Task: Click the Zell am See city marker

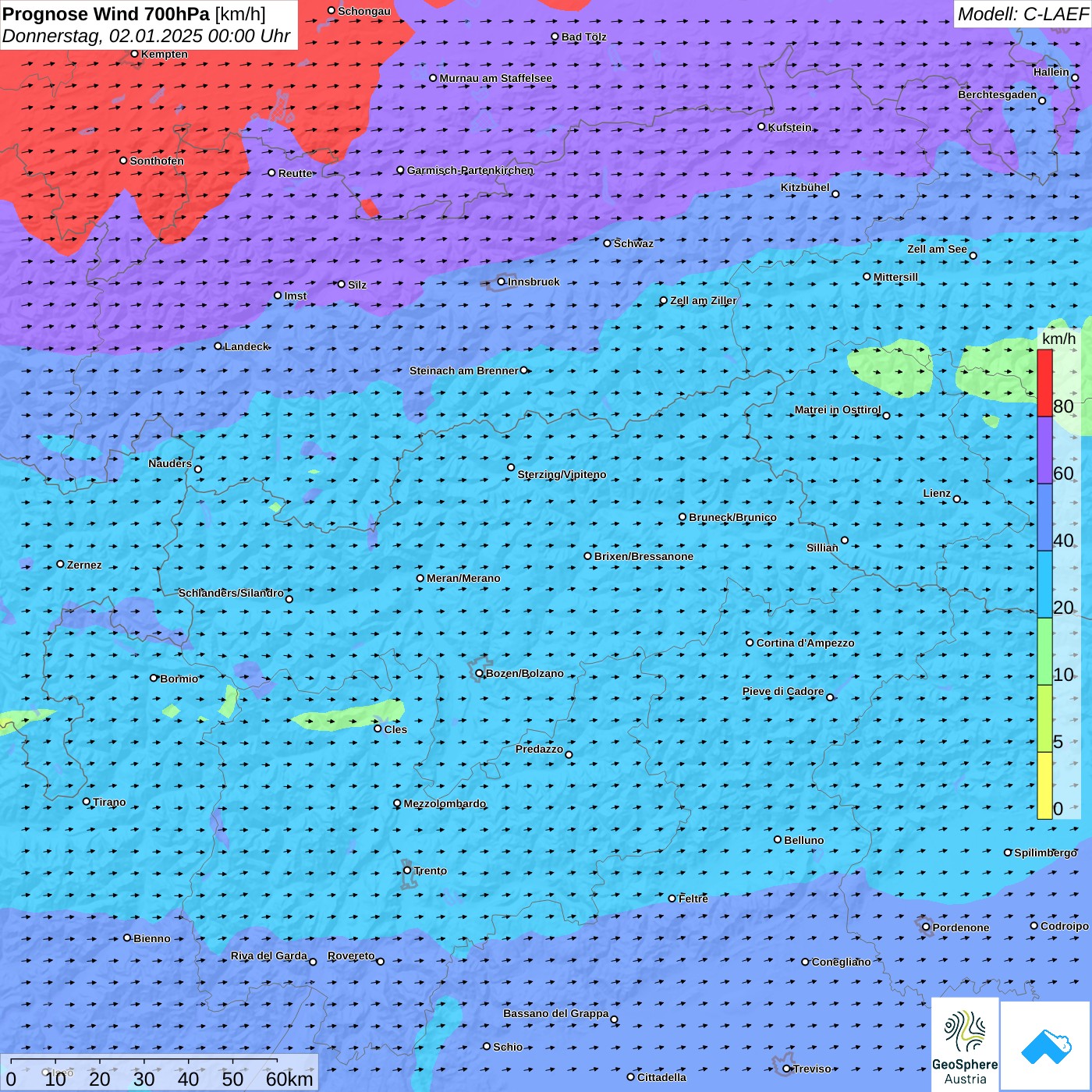Action: coord(973,256)
